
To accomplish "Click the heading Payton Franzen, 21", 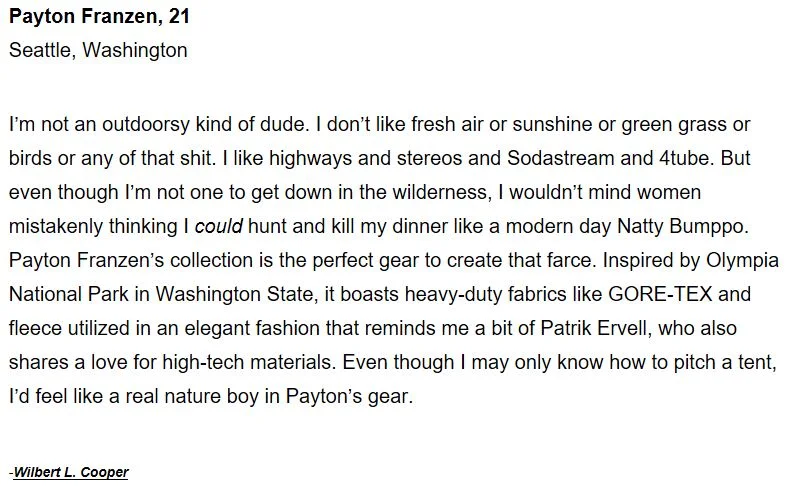I will pyautogui.click(x=99, y=16).
